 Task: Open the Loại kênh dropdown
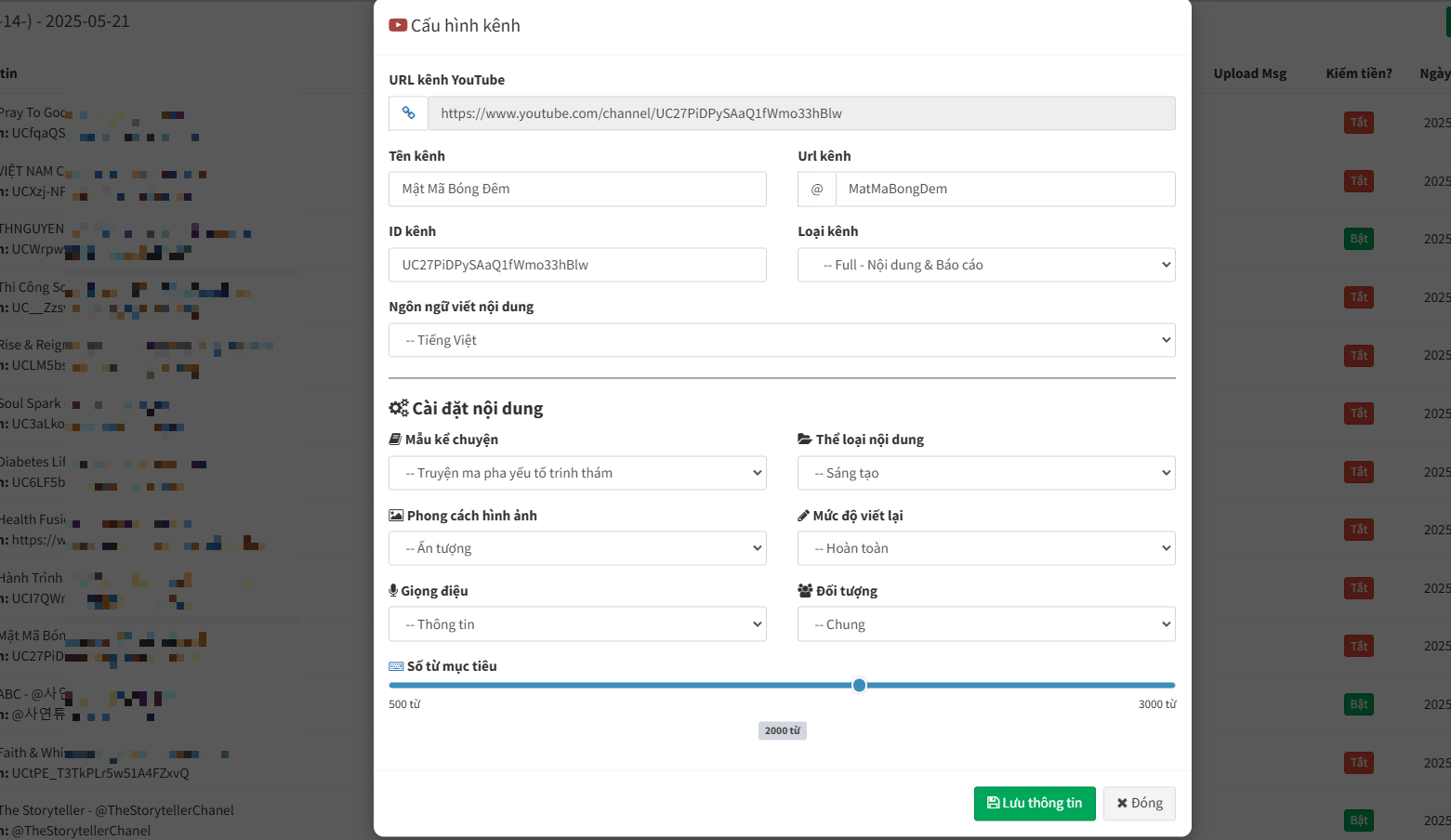click(986, 265)
